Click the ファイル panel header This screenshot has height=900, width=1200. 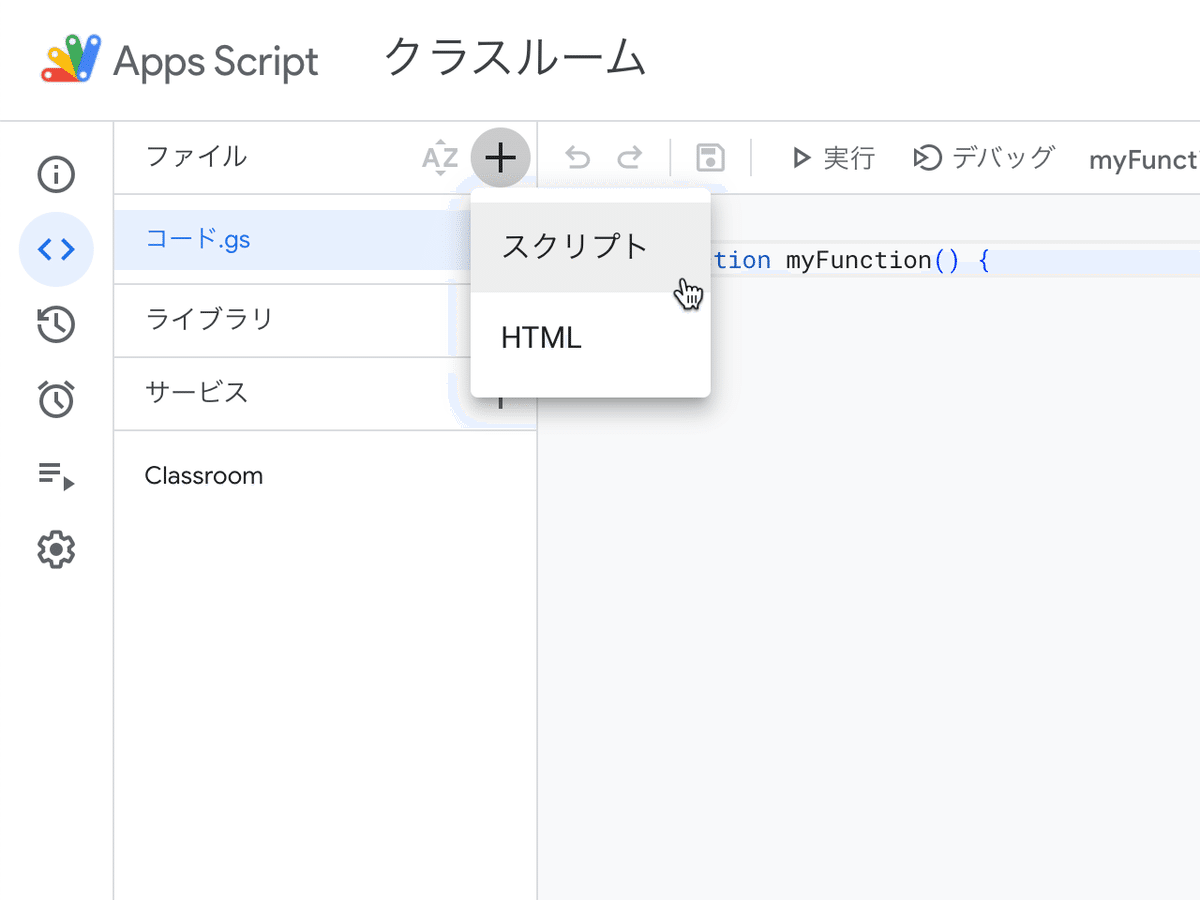(x=196, y=157)
